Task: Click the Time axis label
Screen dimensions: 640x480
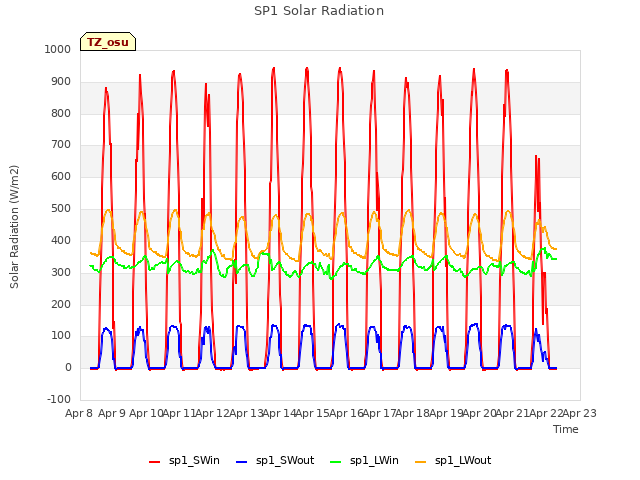Action: coord(566,429)
